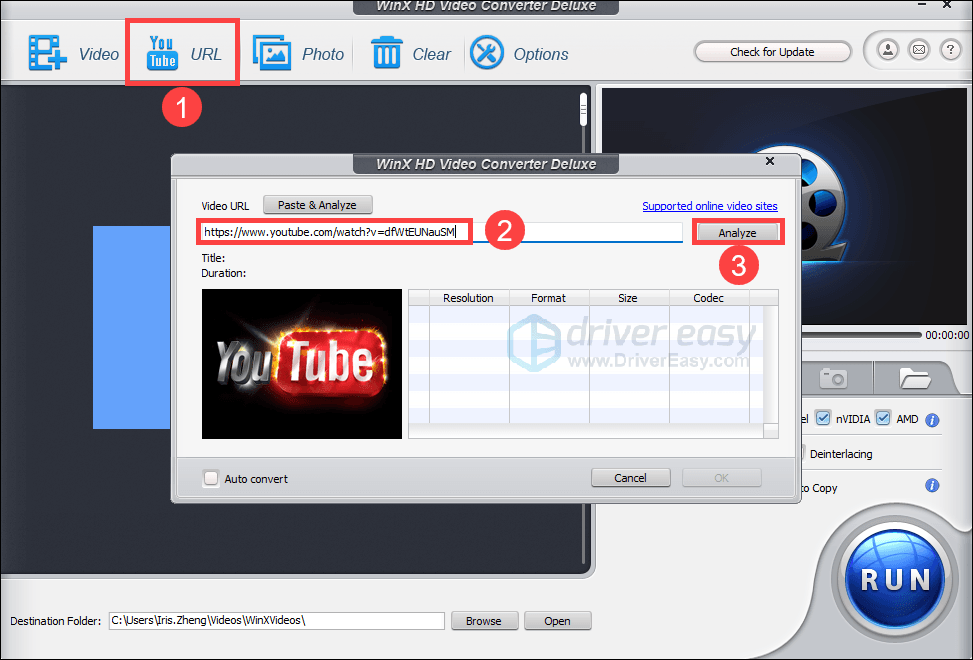Click info icon next to AMD
Viewport: 973px width, 660px height.
click(932, 420)
